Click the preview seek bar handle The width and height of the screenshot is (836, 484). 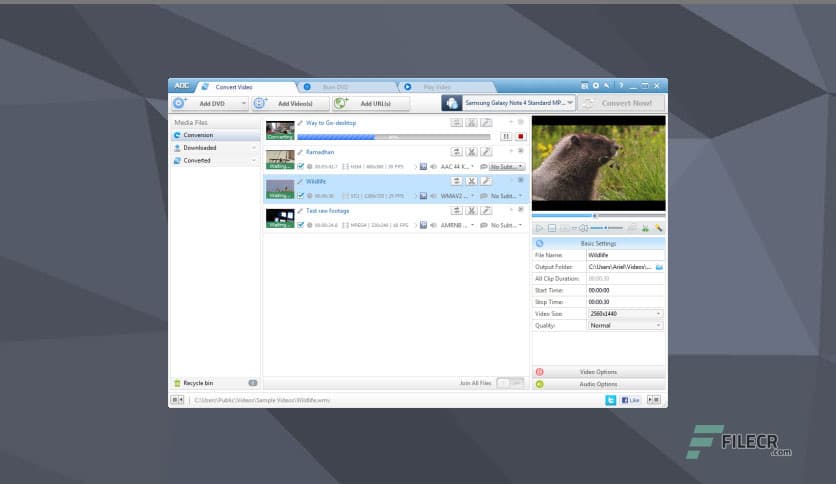tap(595, 216)
